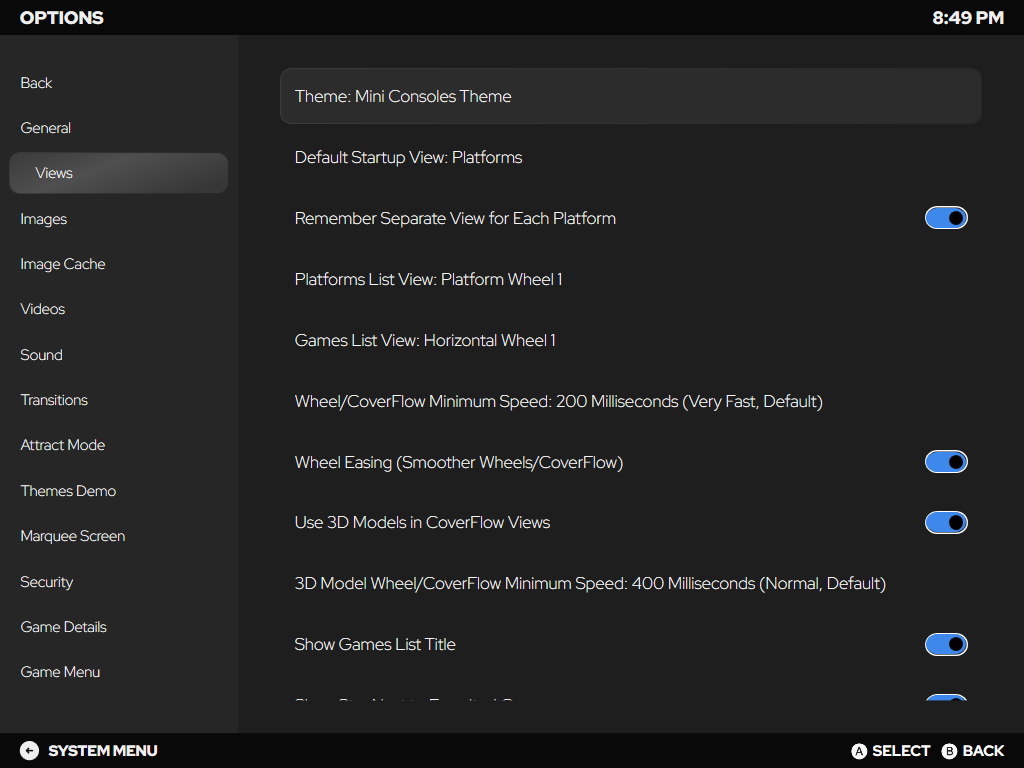This screenshot has height=768, width=1024.
Task: Go to Image Cache settings
Action: pos(63,264)
